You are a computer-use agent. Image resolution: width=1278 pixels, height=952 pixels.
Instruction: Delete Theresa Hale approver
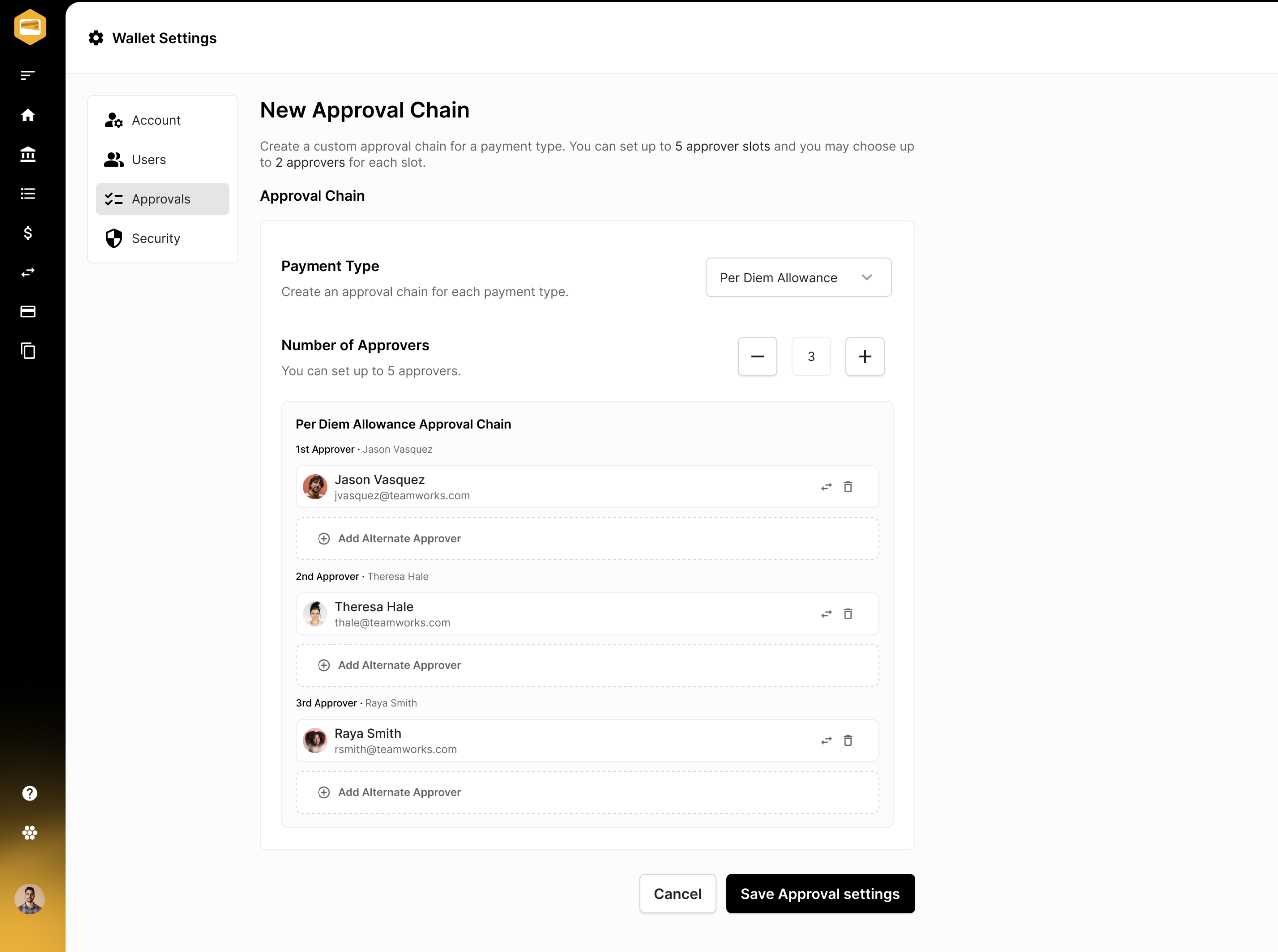[x=848, y=614]
